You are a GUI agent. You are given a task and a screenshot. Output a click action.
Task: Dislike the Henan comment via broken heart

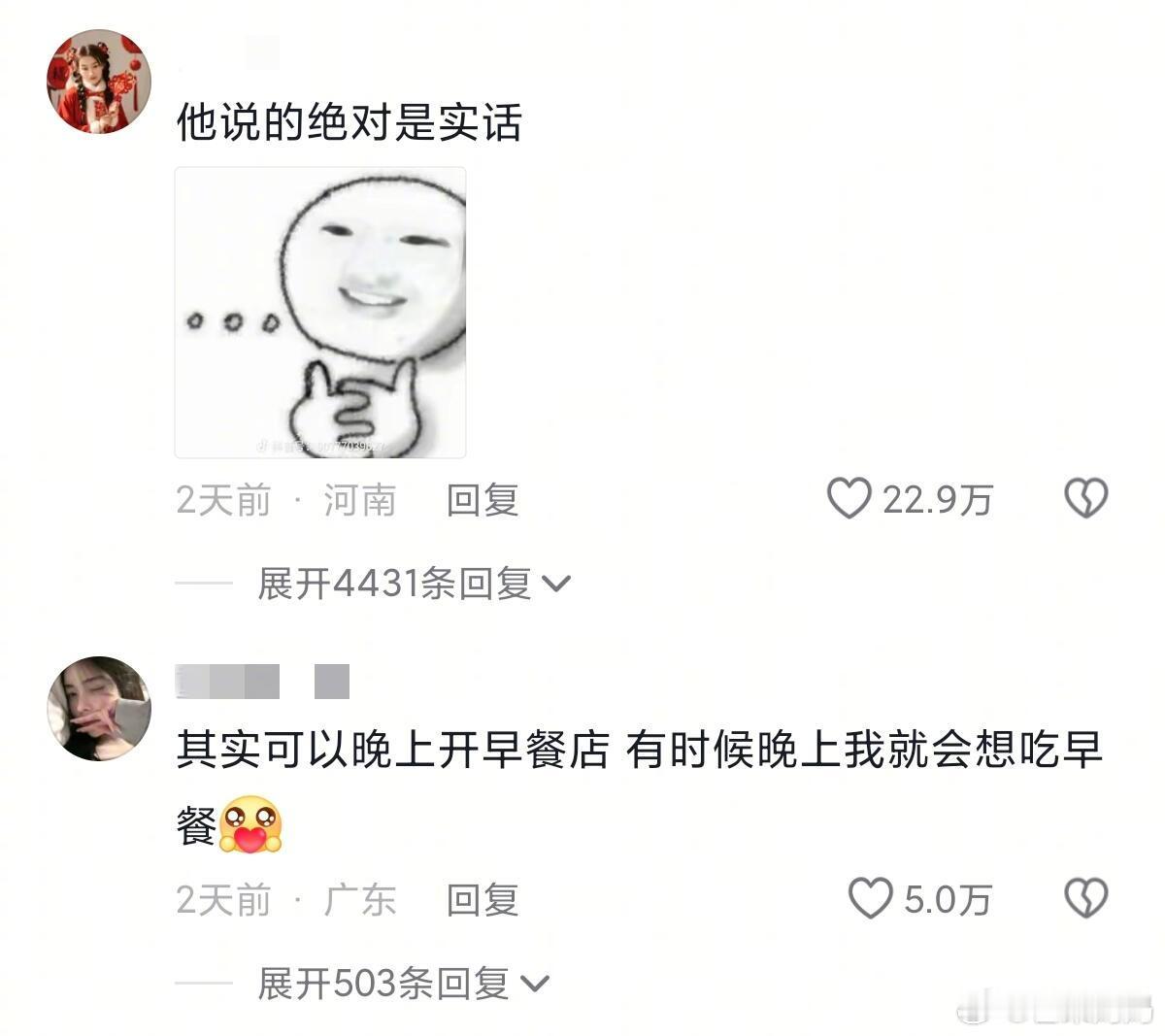click(1085, 499)
